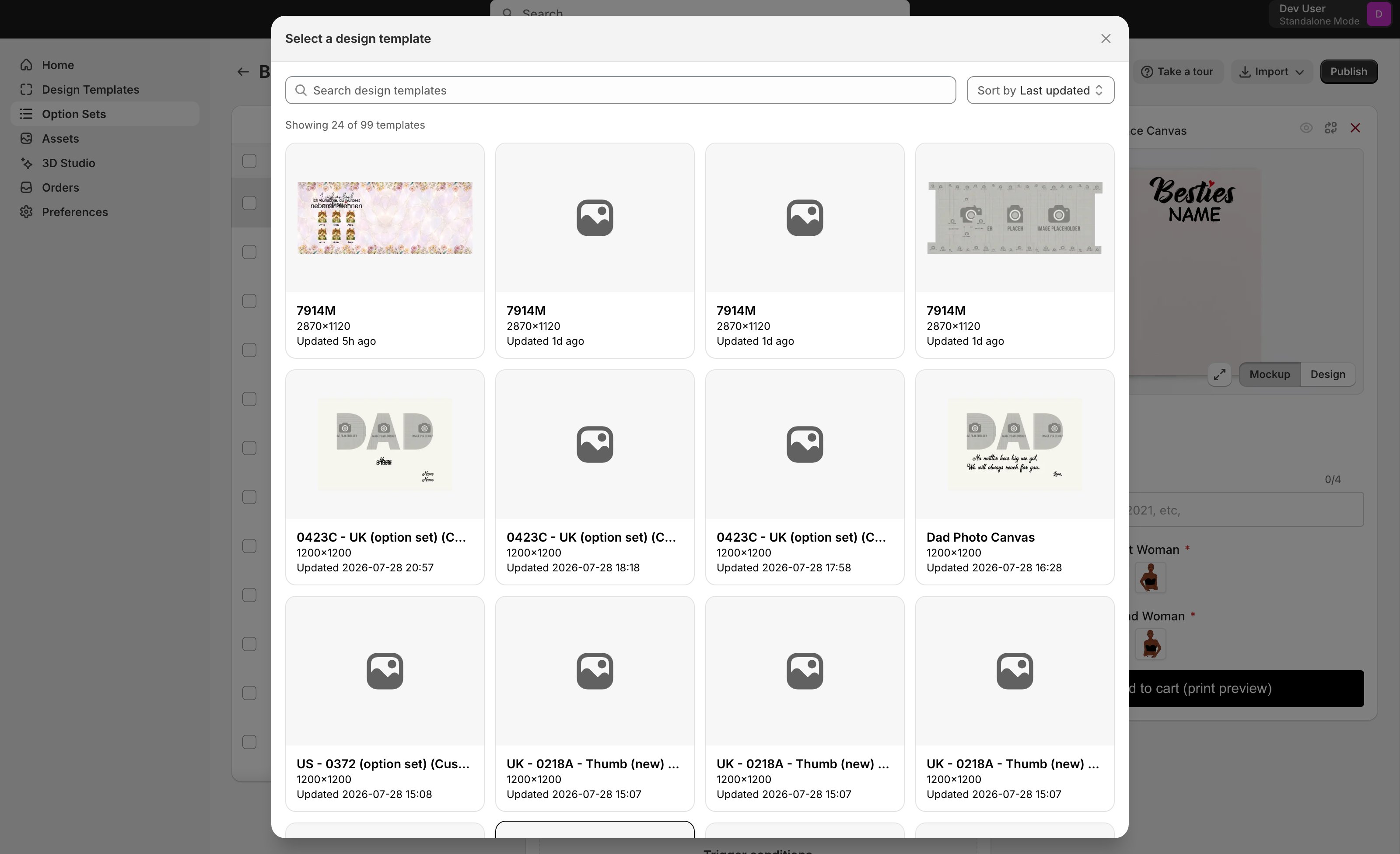Click the search magnifier icon in the dialog

[x=301, y=90]
